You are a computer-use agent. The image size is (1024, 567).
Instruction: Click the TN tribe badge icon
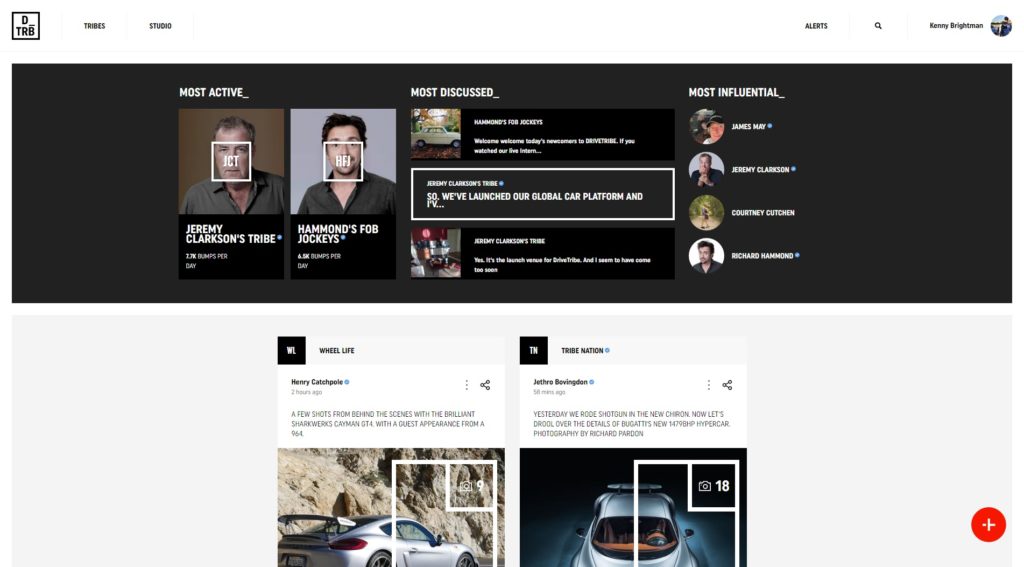pos(533,351)
